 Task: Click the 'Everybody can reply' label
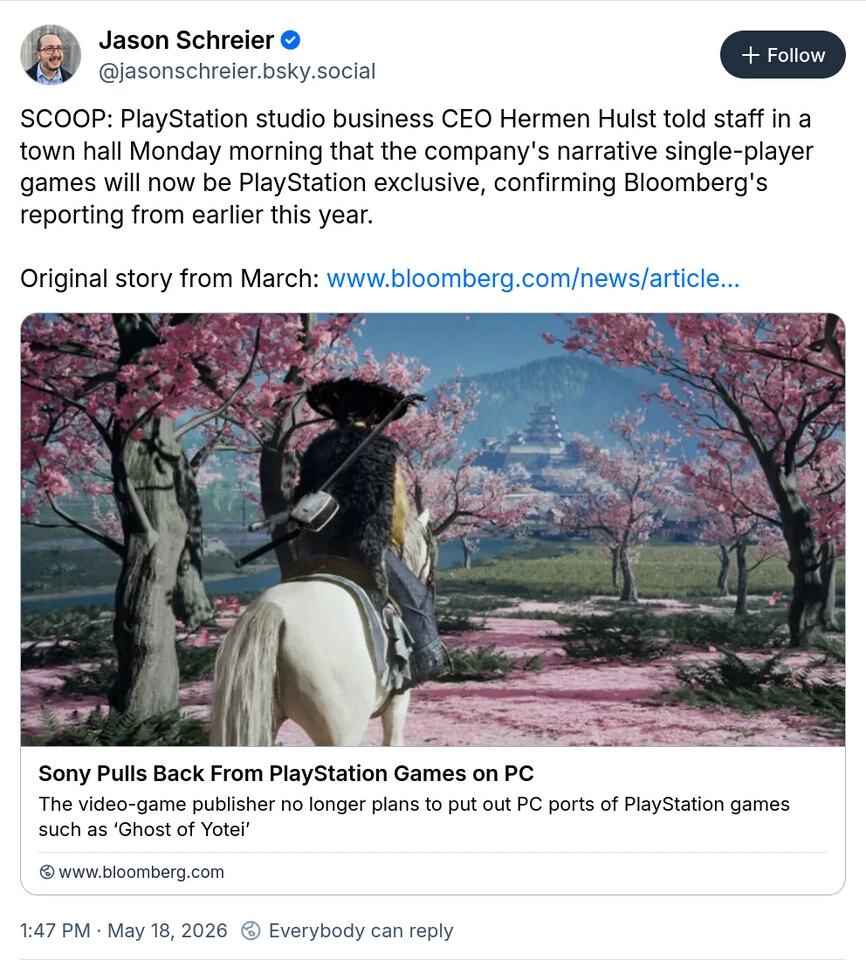[x=361, y=931]
